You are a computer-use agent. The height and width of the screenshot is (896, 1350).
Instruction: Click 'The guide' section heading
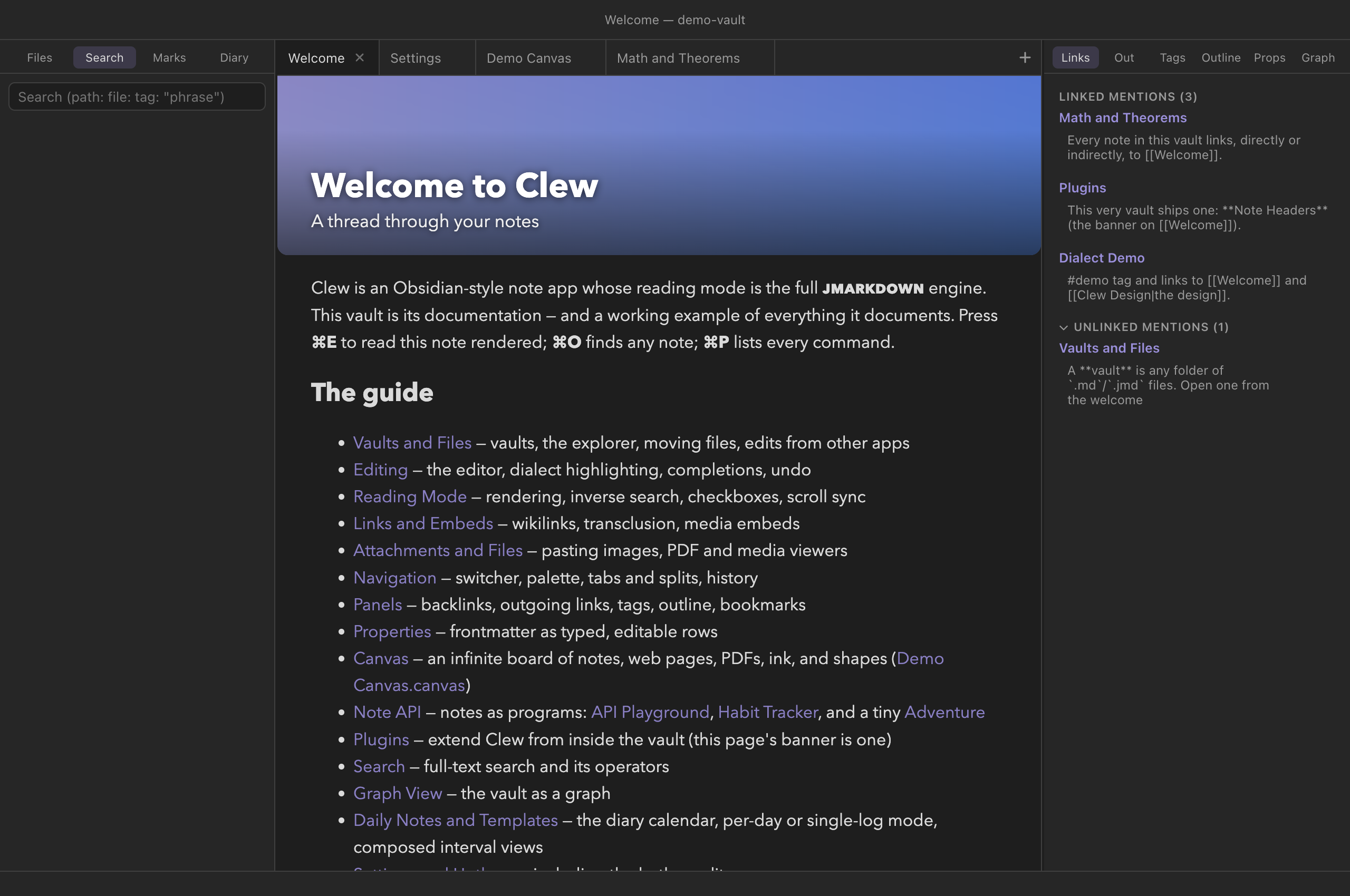pos(372,393)
